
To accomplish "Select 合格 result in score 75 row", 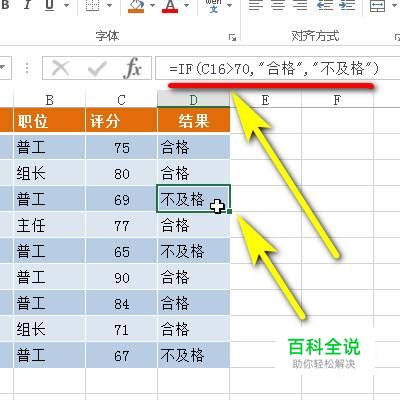I will [x=193, y=147].
